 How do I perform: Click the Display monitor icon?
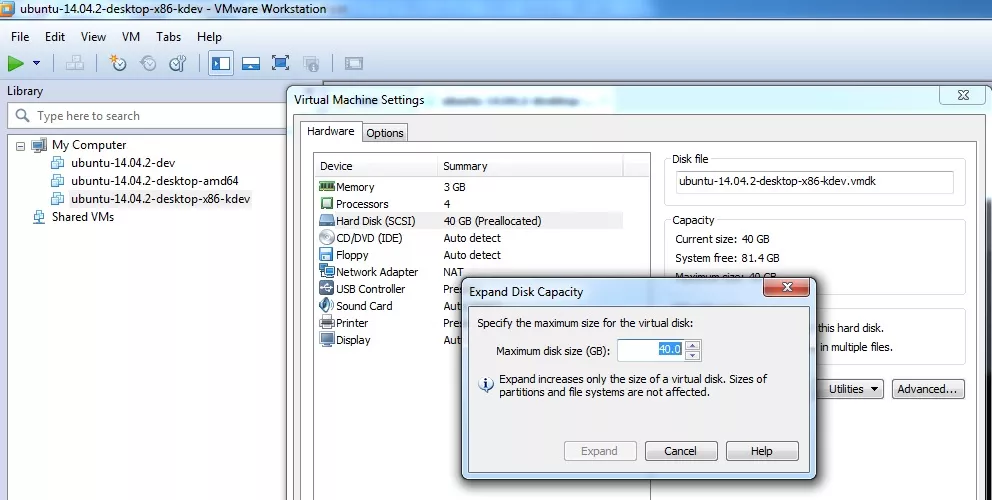click(326, 340)
